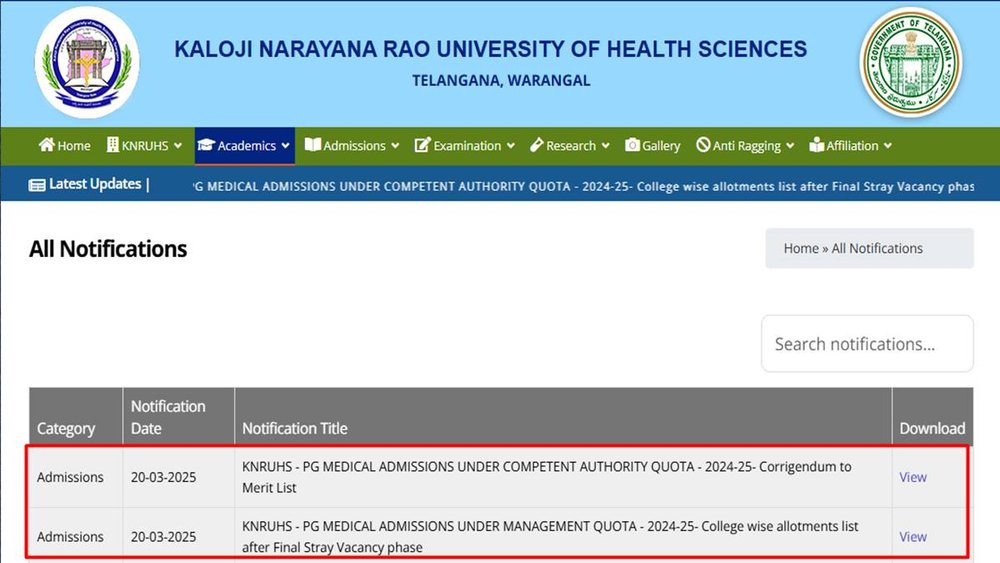The image size is (1000, 563).
Task: Open the Gallery menu item
Action: (660, 146)
